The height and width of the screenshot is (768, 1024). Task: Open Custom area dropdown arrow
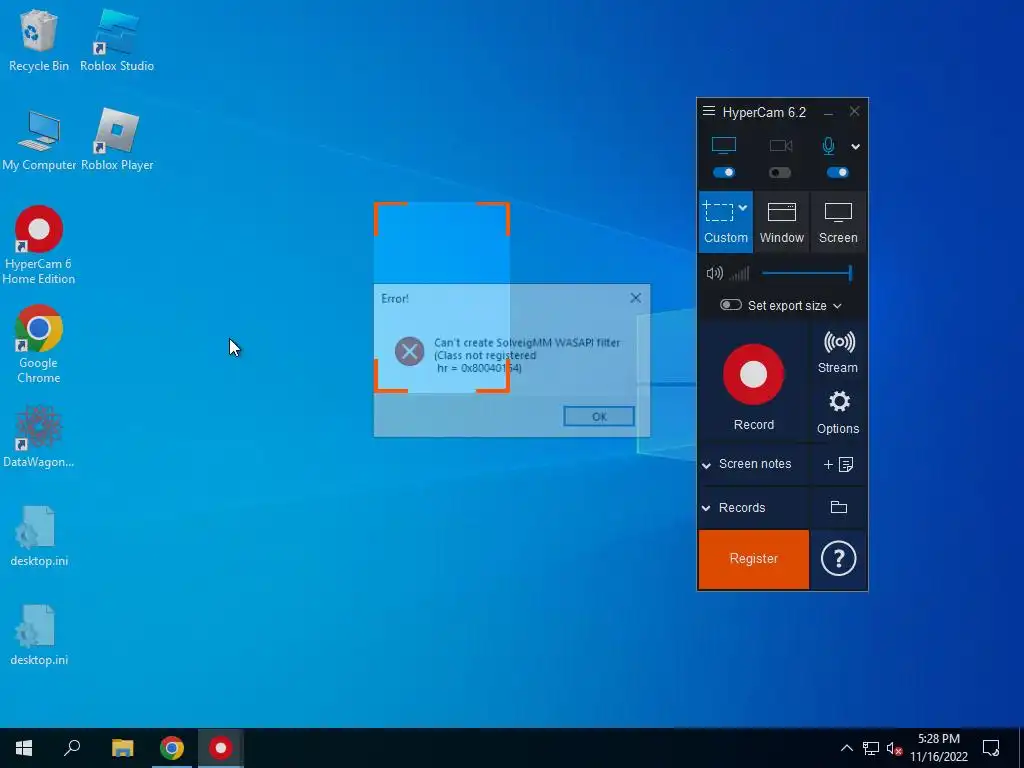[x=743, y=208]
